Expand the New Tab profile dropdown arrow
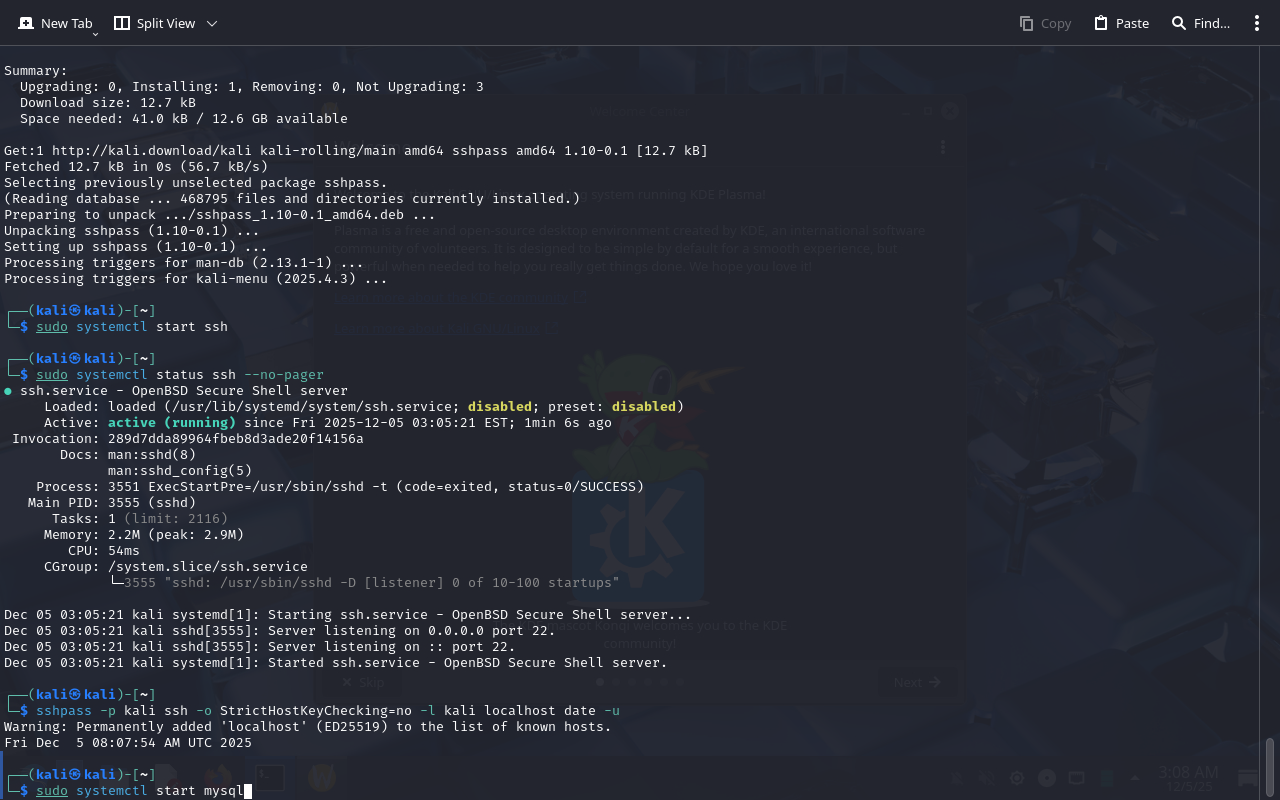Screen dimensions: 1280x800 pos(95,34)
